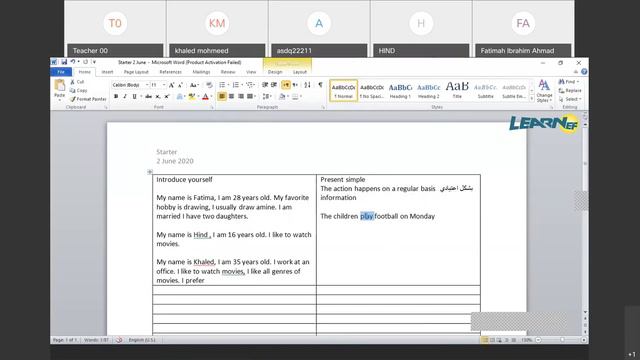Expand the Styles gallery More arrow
The width and height of the screenshot is (640, 360).
(532, 99)
